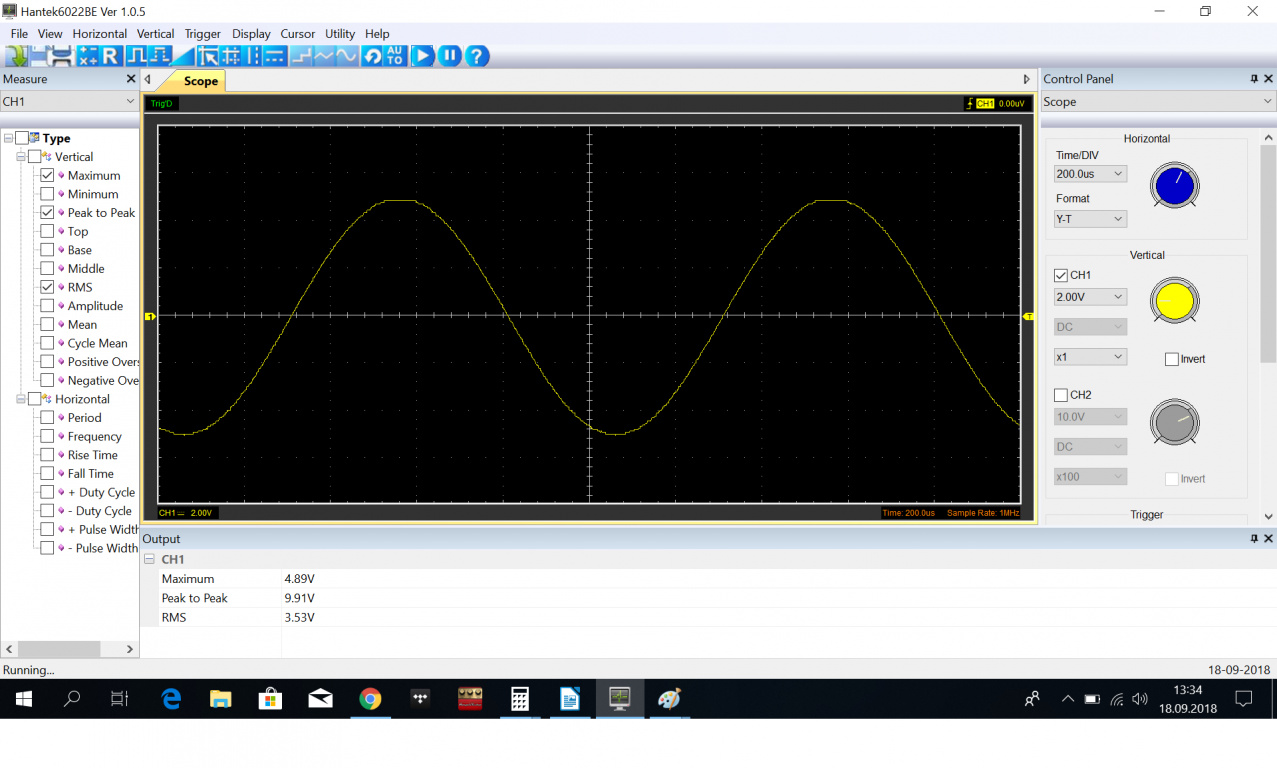This screenshot has height=768, width=1277.
Task: Open Chrome from the taskbar
Action: tap(370, 699)
